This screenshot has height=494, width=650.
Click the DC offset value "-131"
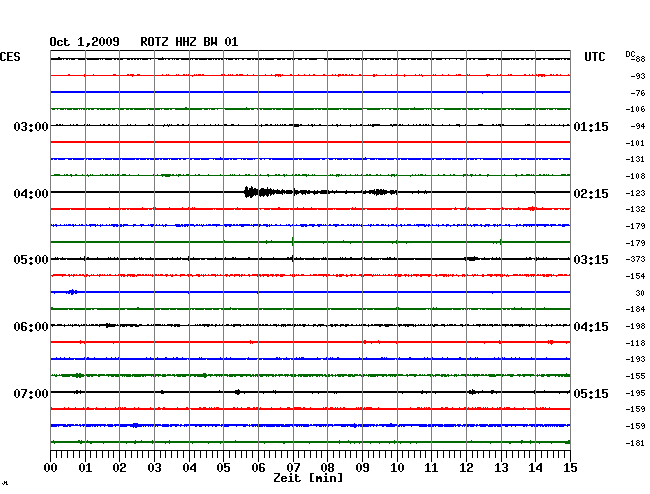tap(635, 159)
